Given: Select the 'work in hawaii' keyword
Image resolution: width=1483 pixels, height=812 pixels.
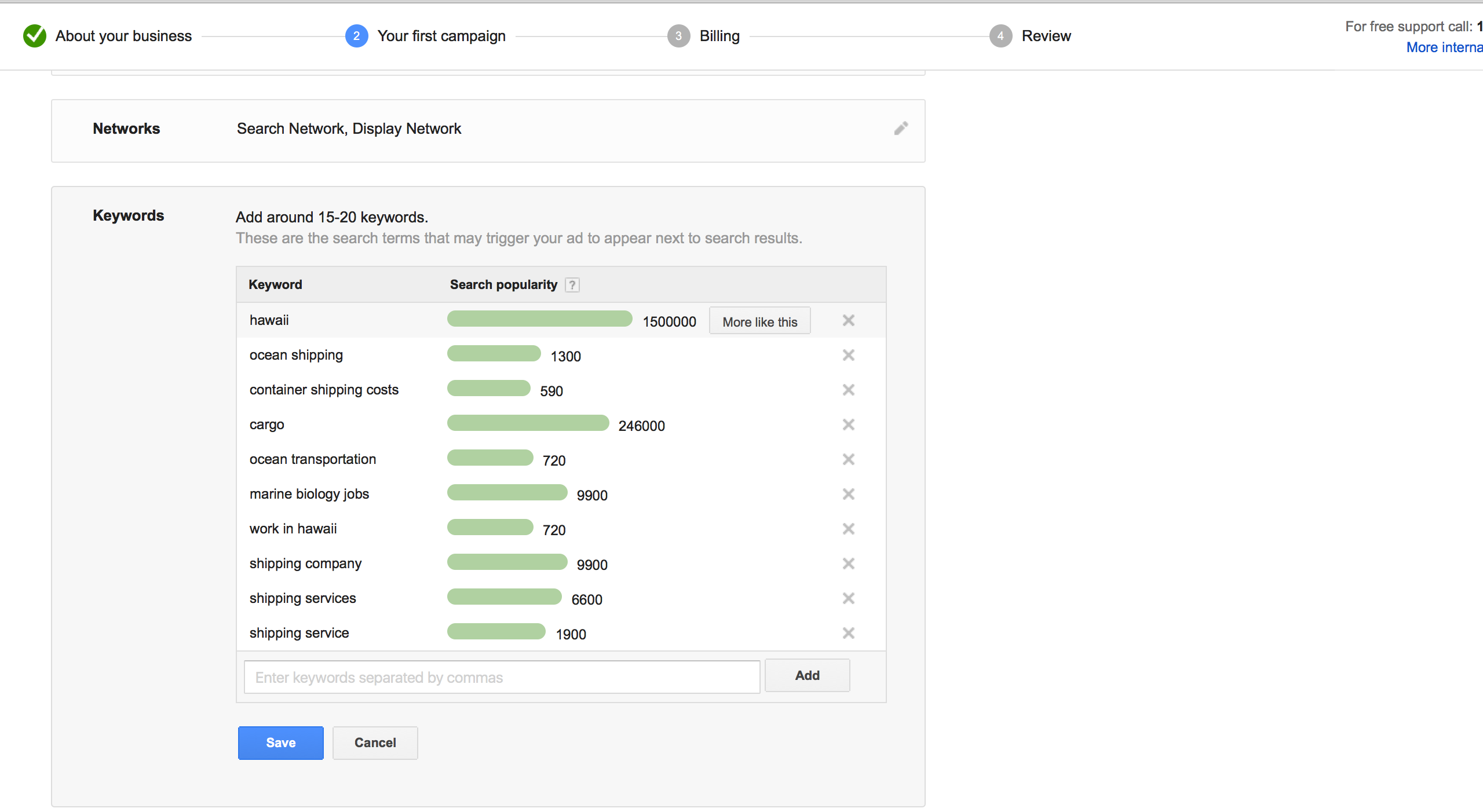Looking at the screenshot, I should (293, 529).
